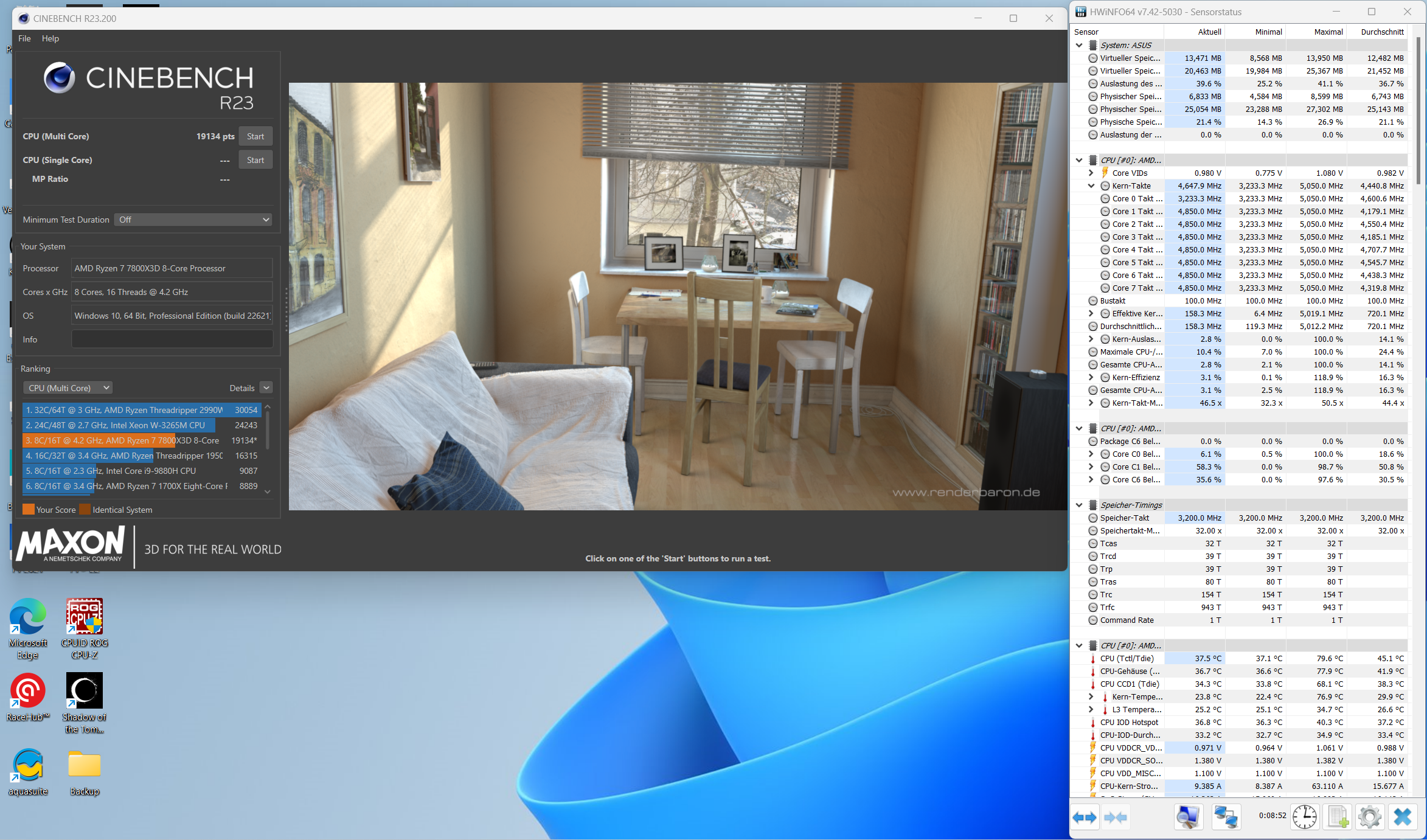Expand the Core VIDs row

coord(1091,173)
